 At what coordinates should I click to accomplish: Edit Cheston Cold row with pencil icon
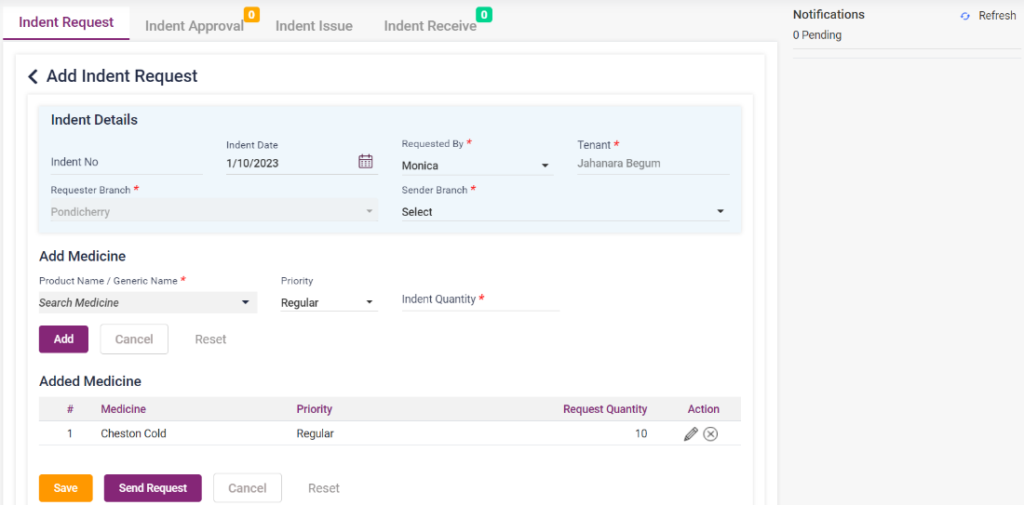click(x=690, y=434)
